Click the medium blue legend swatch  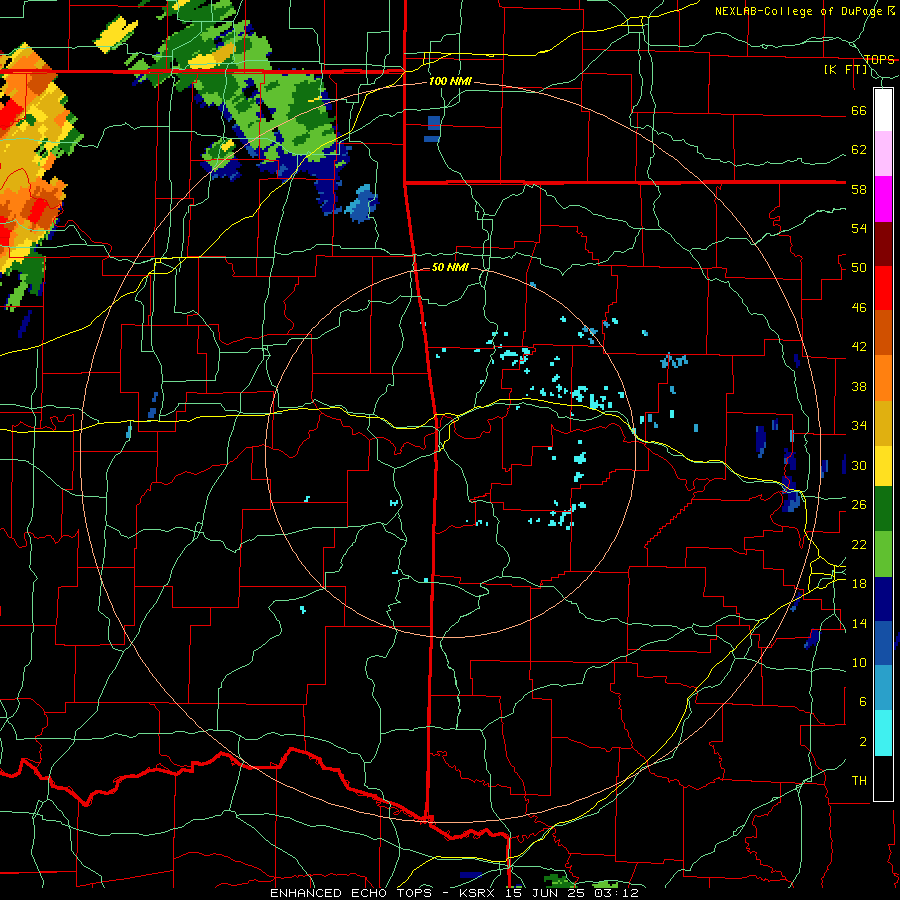coord(883,643)
